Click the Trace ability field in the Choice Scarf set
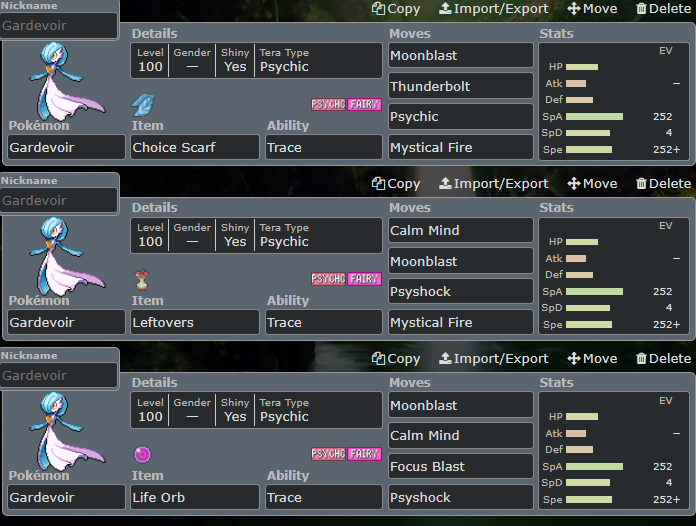The width and height of the screenshot is (696, 526). (324, 147)
